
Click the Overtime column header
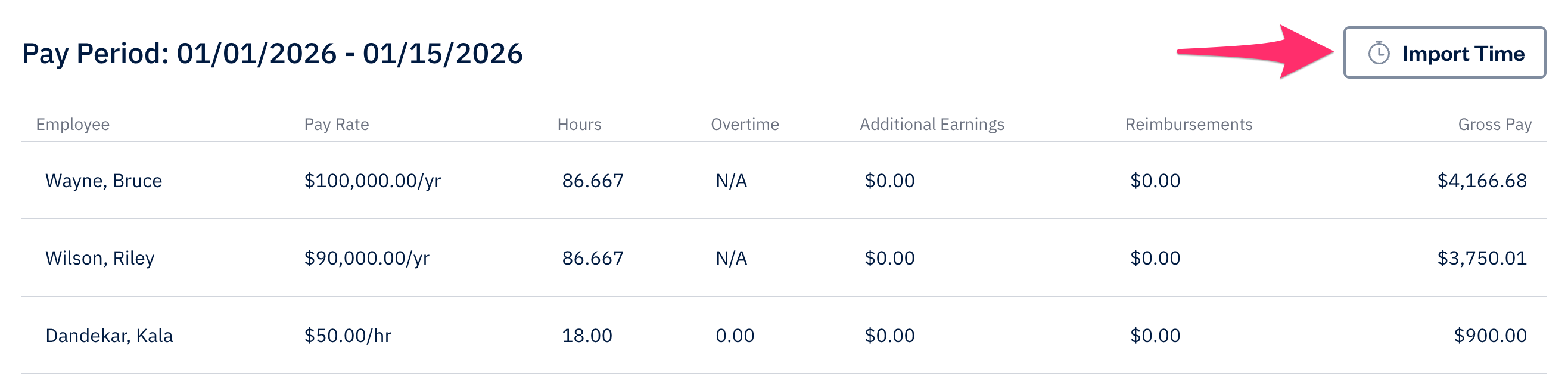745,125
